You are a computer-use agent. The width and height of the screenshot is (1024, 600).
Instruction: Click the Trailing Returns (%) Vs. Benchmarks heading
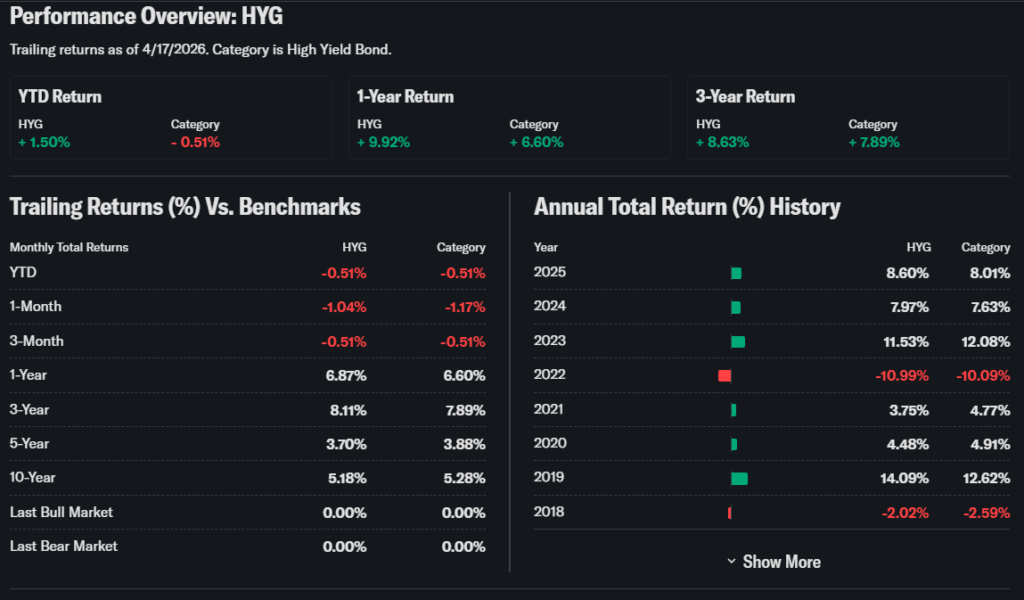(185, 207)
